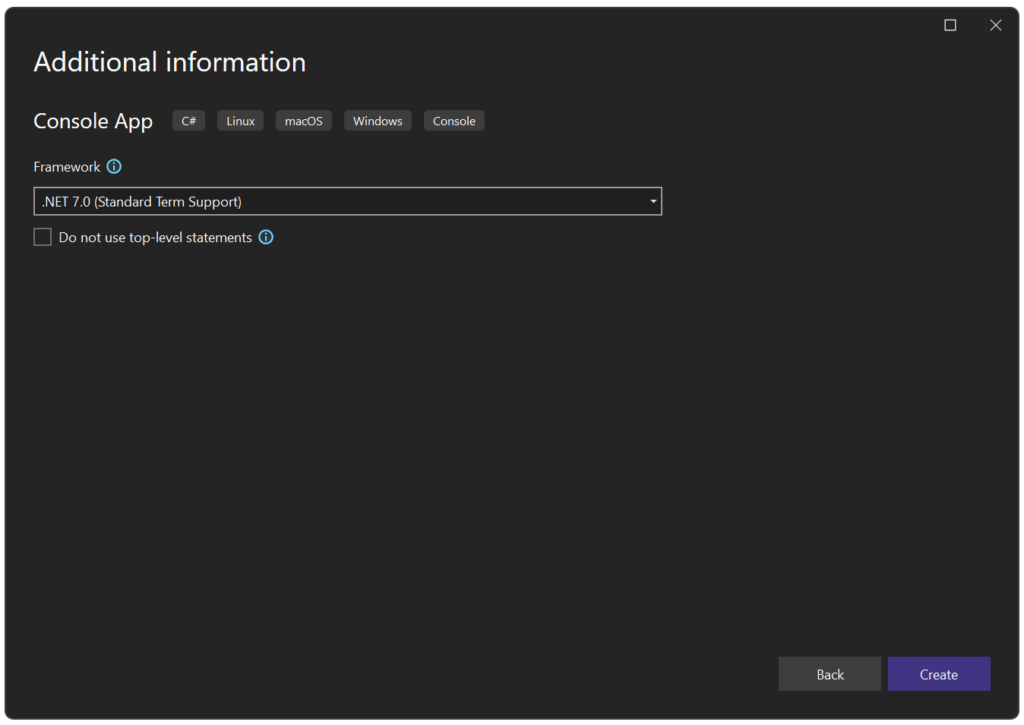The image size is (1024, 725).
Task: Click the Framework info icon
Action: (x=114, y=166)
